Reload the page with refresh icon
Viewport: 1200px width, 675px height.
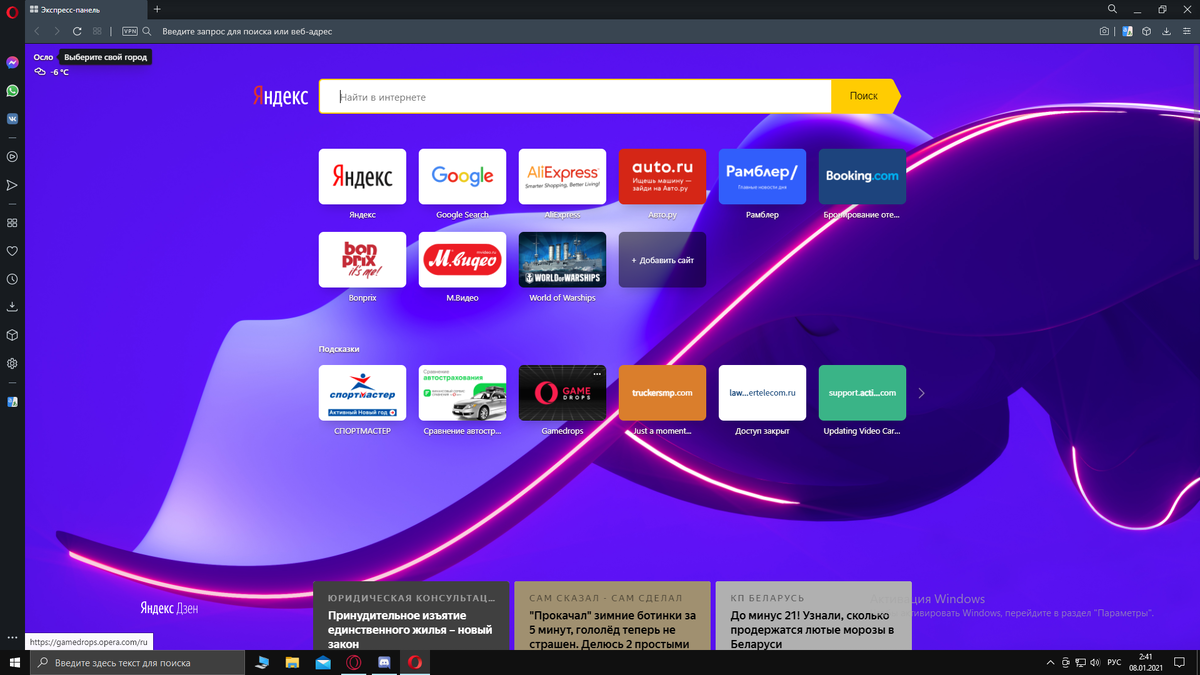77,31
